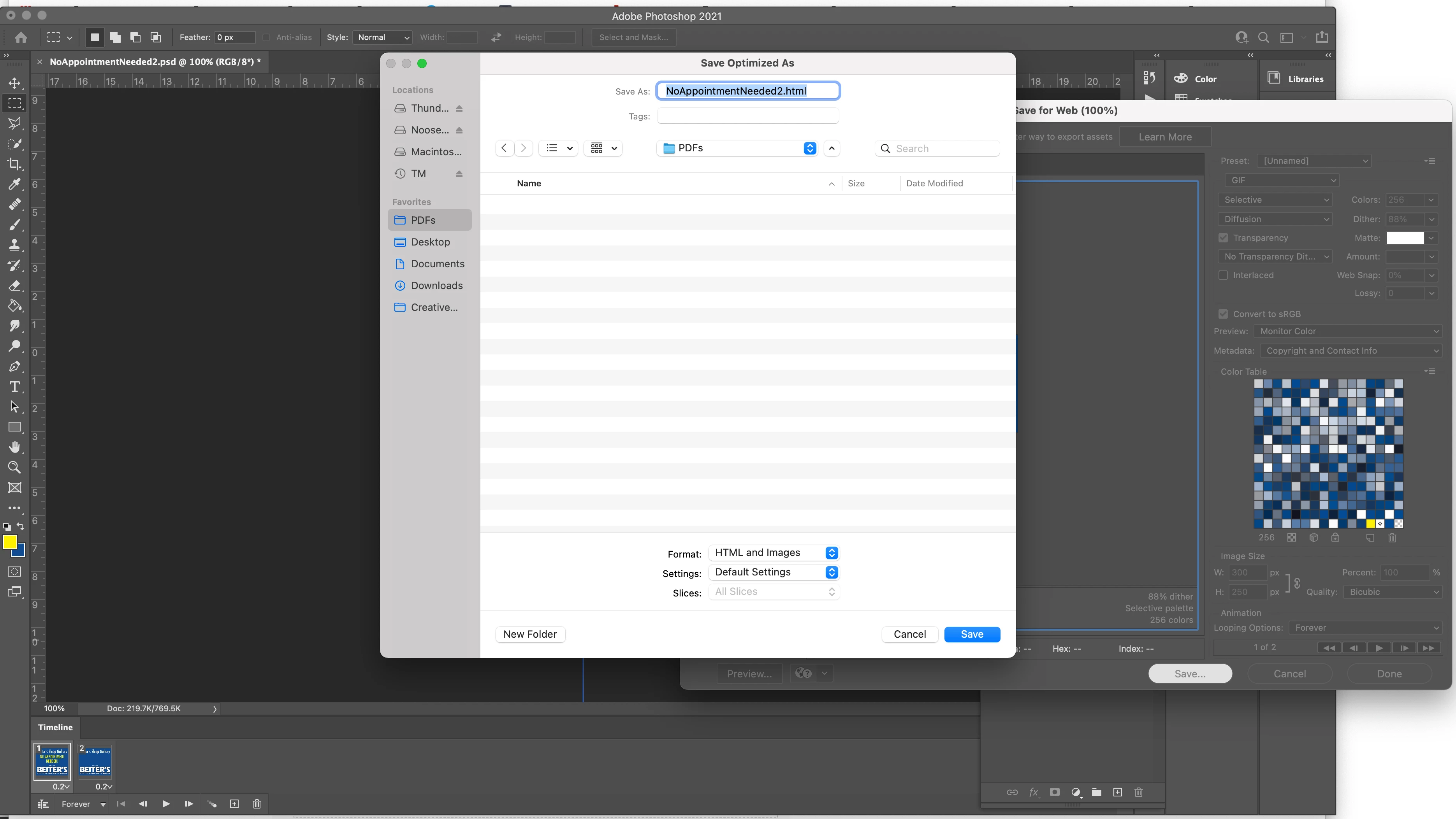Select the Hand tool

(x=15, y=447)
